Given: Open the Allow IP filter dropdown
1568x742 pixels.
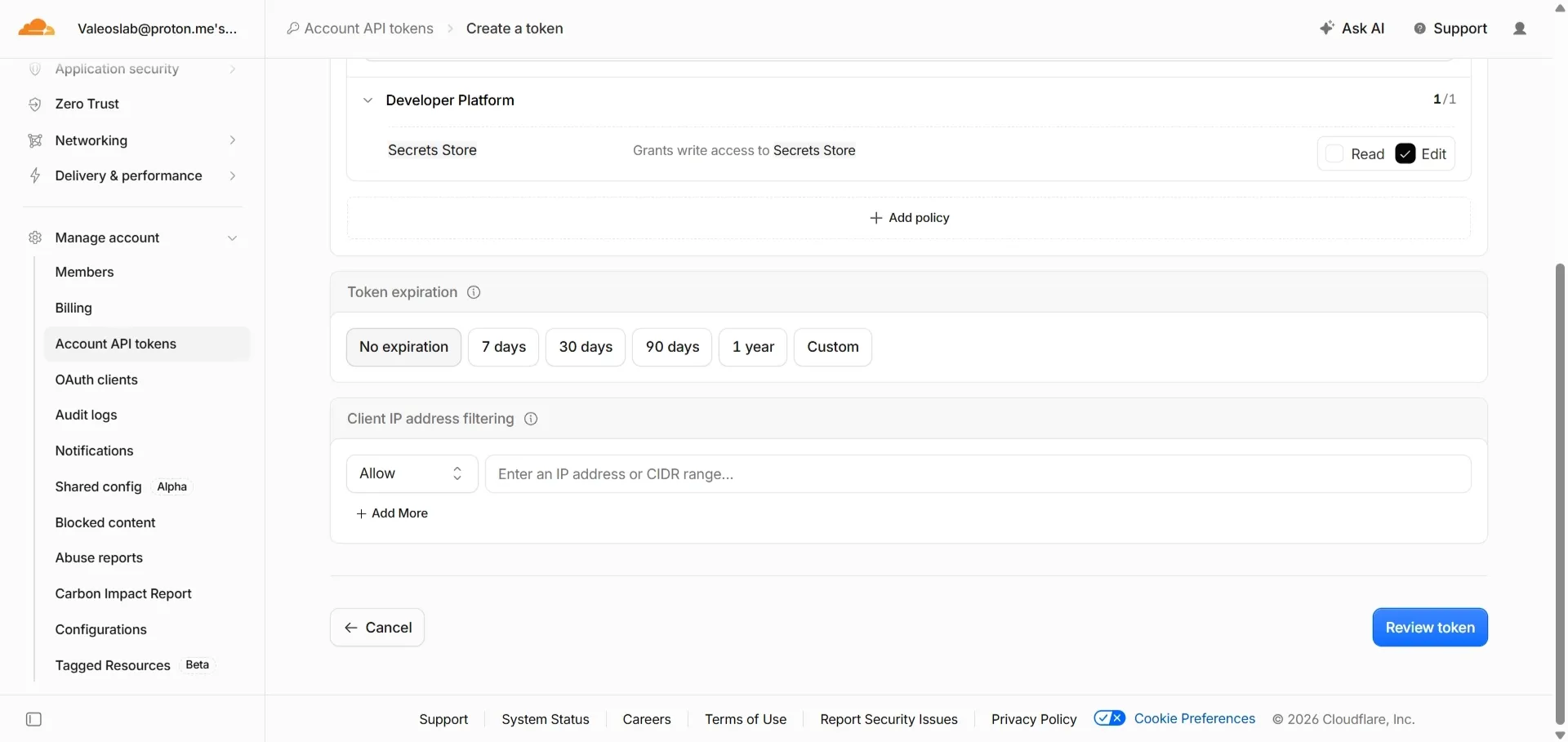Looking at the screenshot, I should (x=412, y=474).
